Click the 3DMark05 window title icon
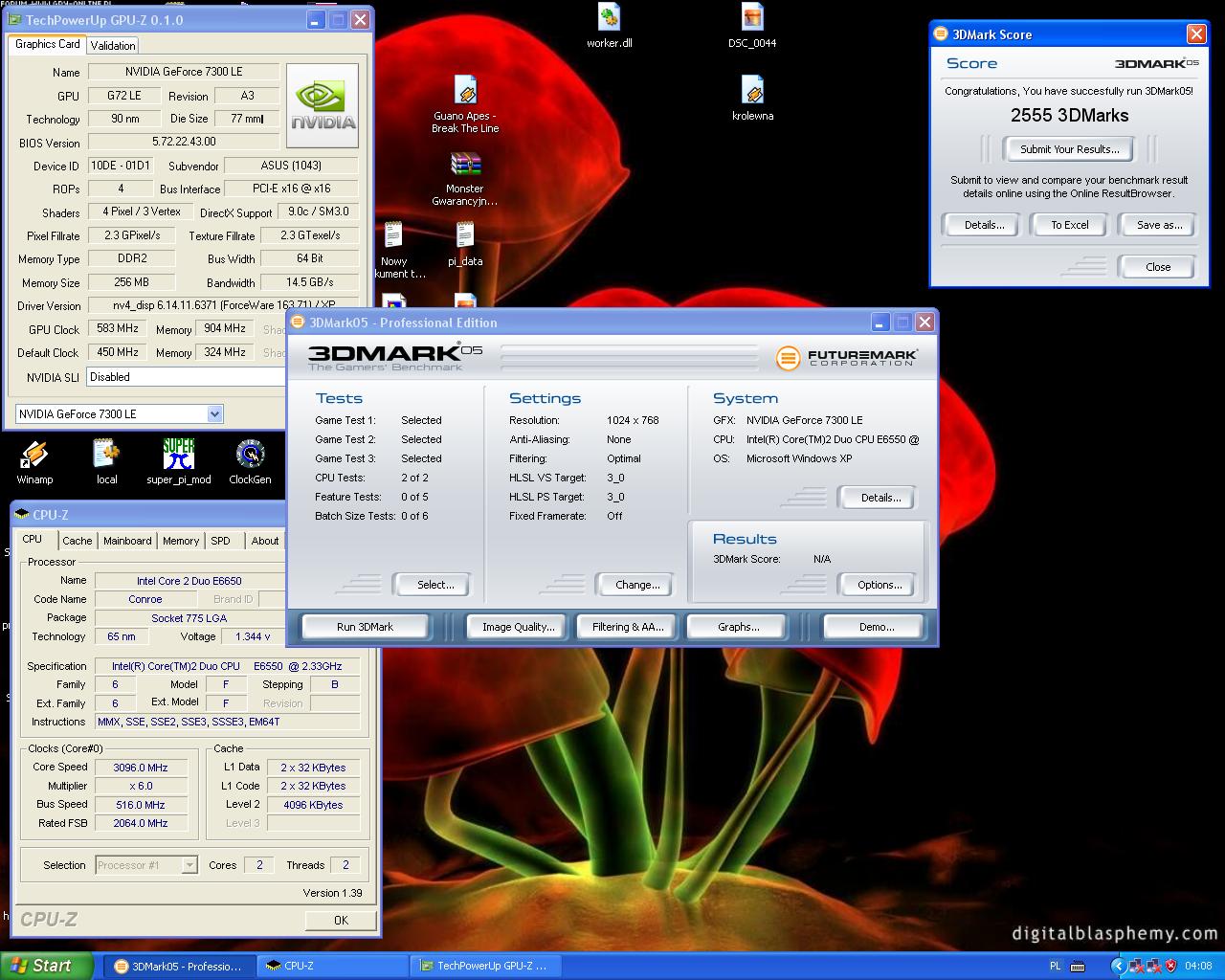This screenshot has height=980, width=1225. [x=298, y=323]
